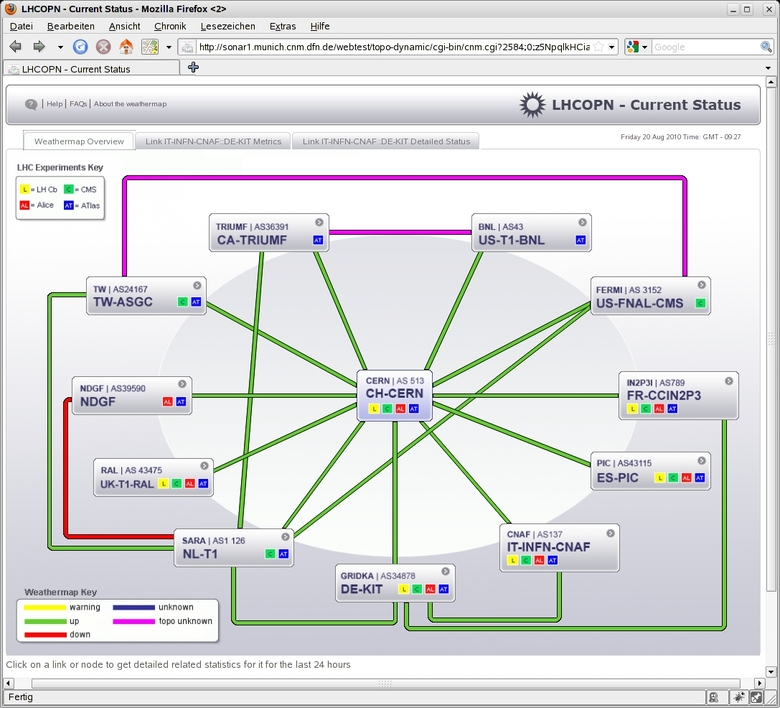The image size is (780, 708).
Task: Click the ATLAS icon on US-T1-BNL node
Action: [581, 240]
